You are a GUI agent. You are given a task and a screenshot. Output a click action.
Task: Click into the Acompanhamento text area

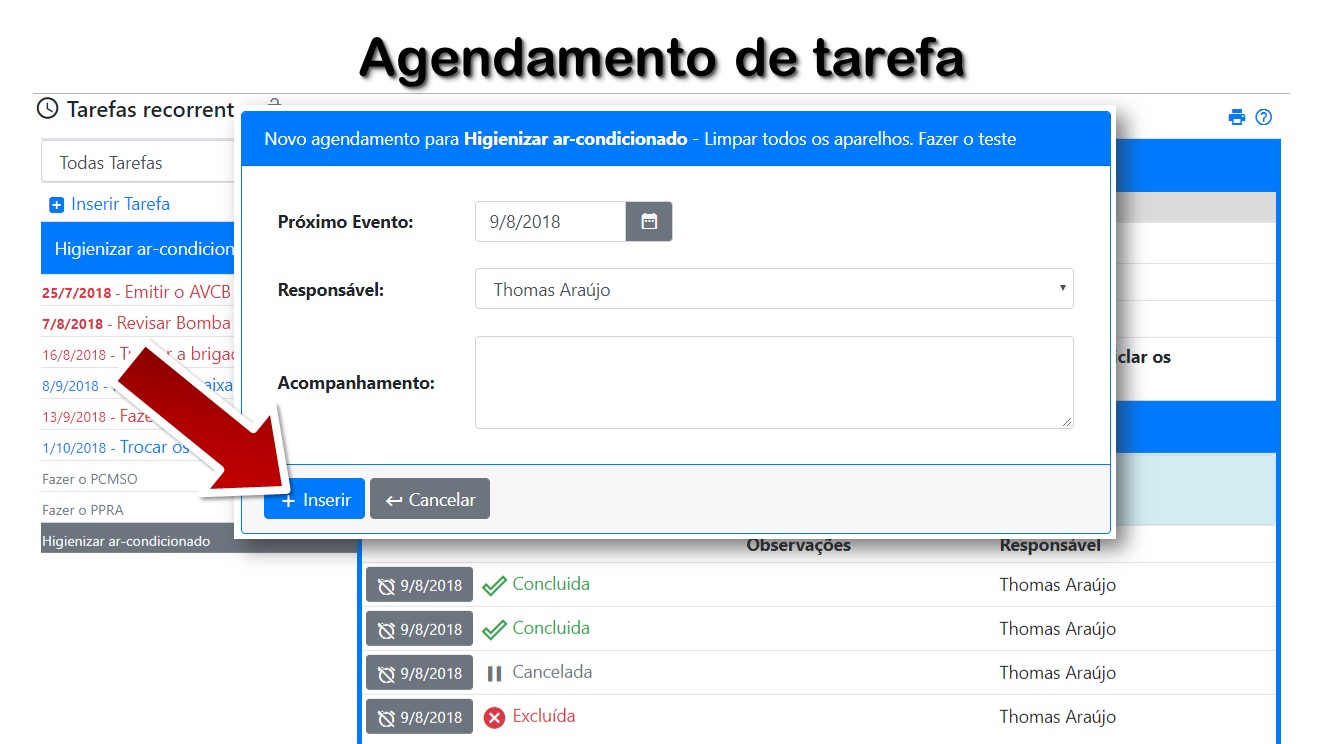(774, 382)
